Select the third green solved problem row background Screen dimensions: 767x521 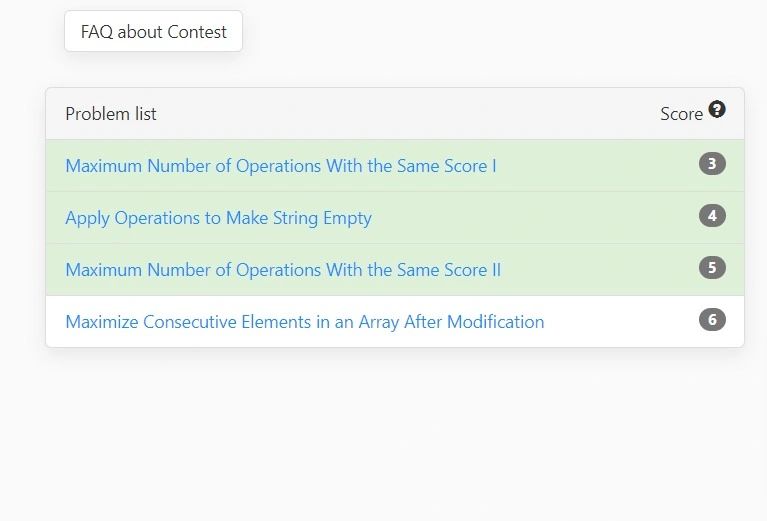coord(600,270)
